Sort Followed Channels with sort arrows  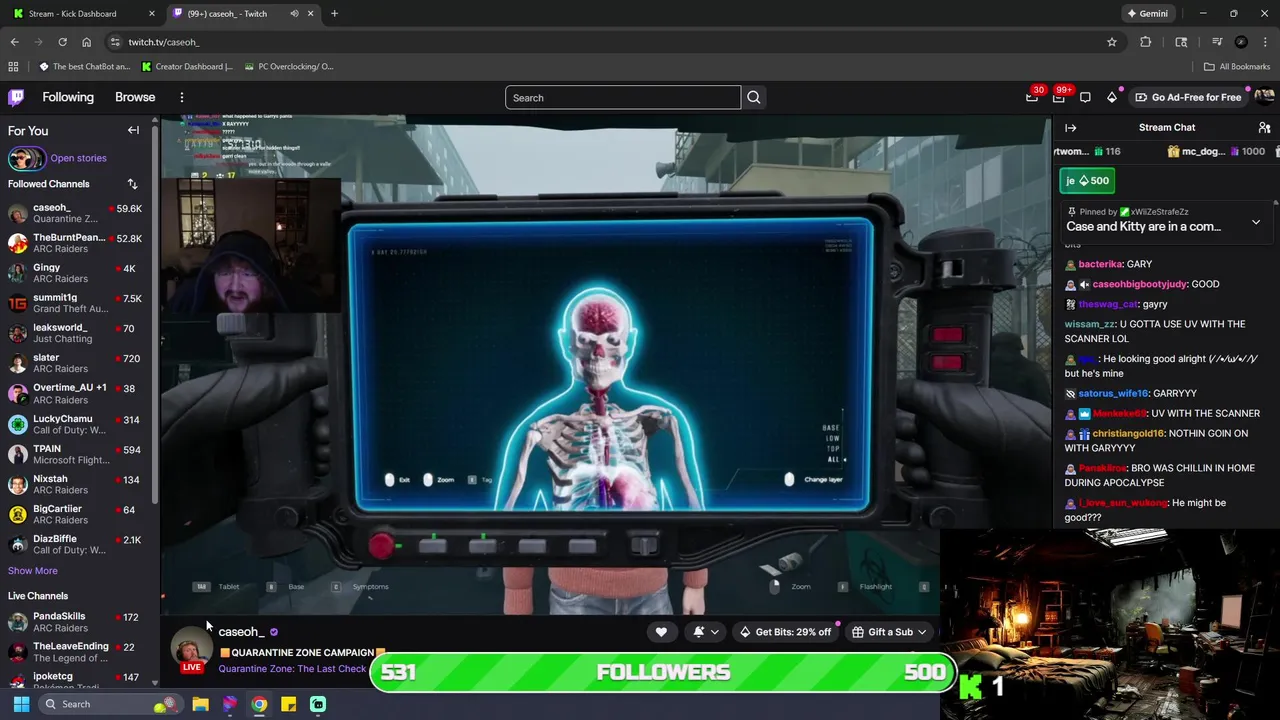(132, 184)
